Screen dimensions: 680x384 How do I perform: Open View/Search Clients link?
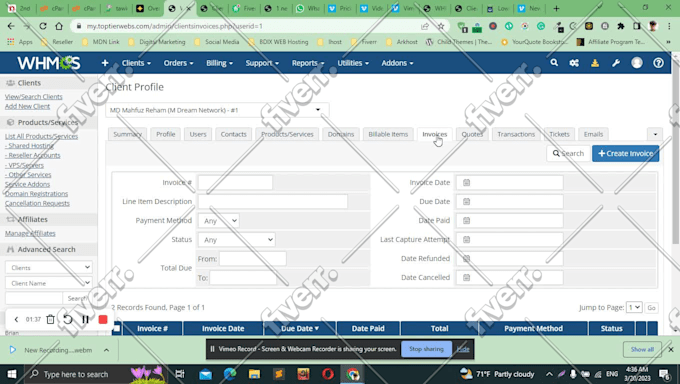tap(33, 97)
